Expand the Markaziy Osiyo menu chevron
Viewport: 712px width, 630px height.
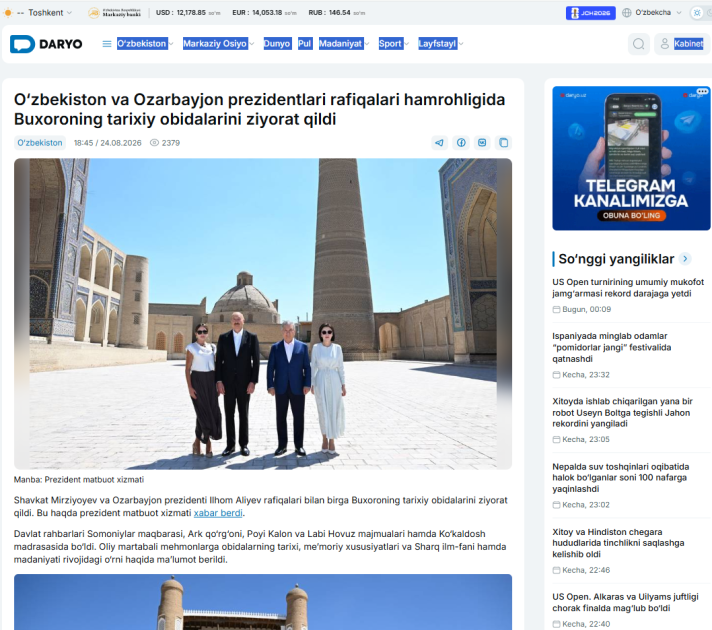pyautogui.click(x=252, y=44)
